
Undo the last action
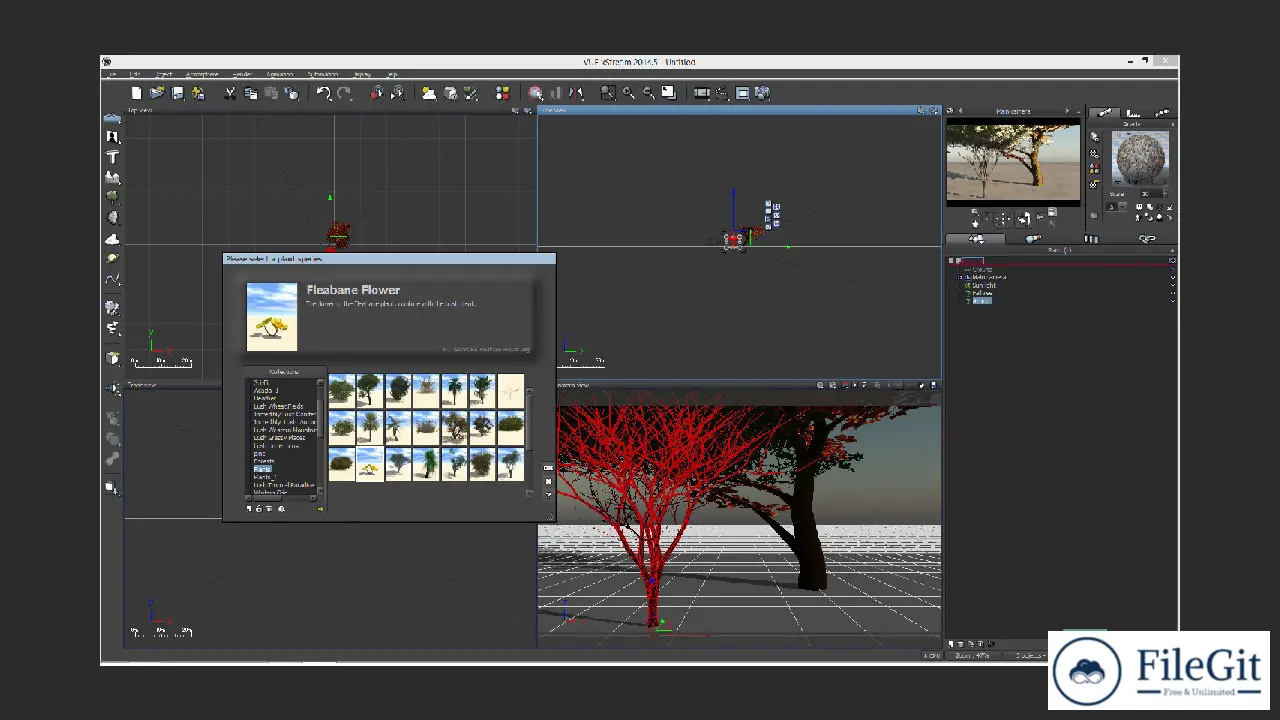point(324,93)
